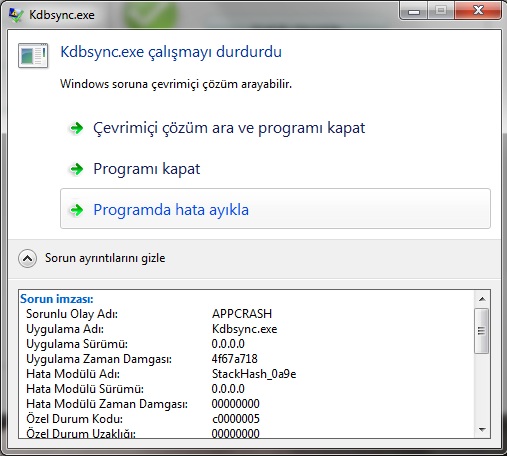
Task: Click green arrow beside Programı kapat
Action: [77, 169]
